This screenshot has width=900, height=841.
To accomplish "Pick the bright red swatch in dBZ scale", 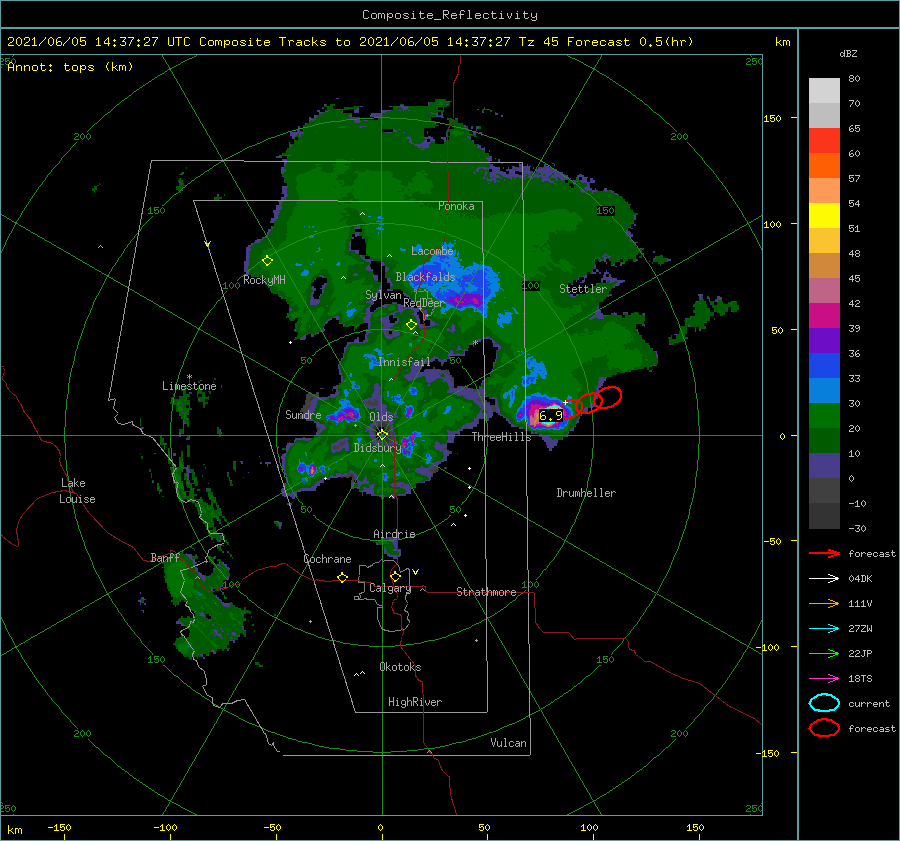I will (824, 141).
